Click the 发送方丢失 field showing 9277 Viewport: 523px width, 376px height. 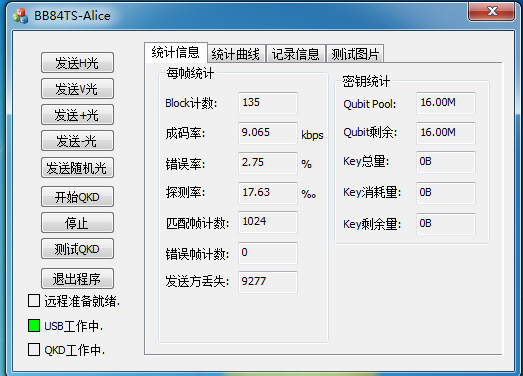coord(268,282)
